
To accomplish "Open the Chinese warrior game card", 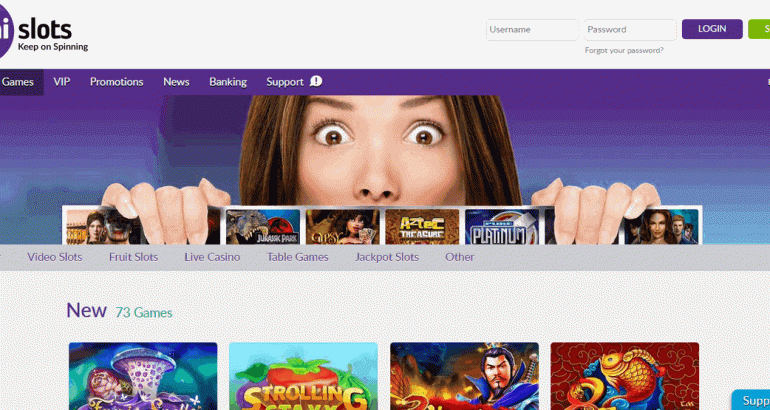I will (464, 376).
